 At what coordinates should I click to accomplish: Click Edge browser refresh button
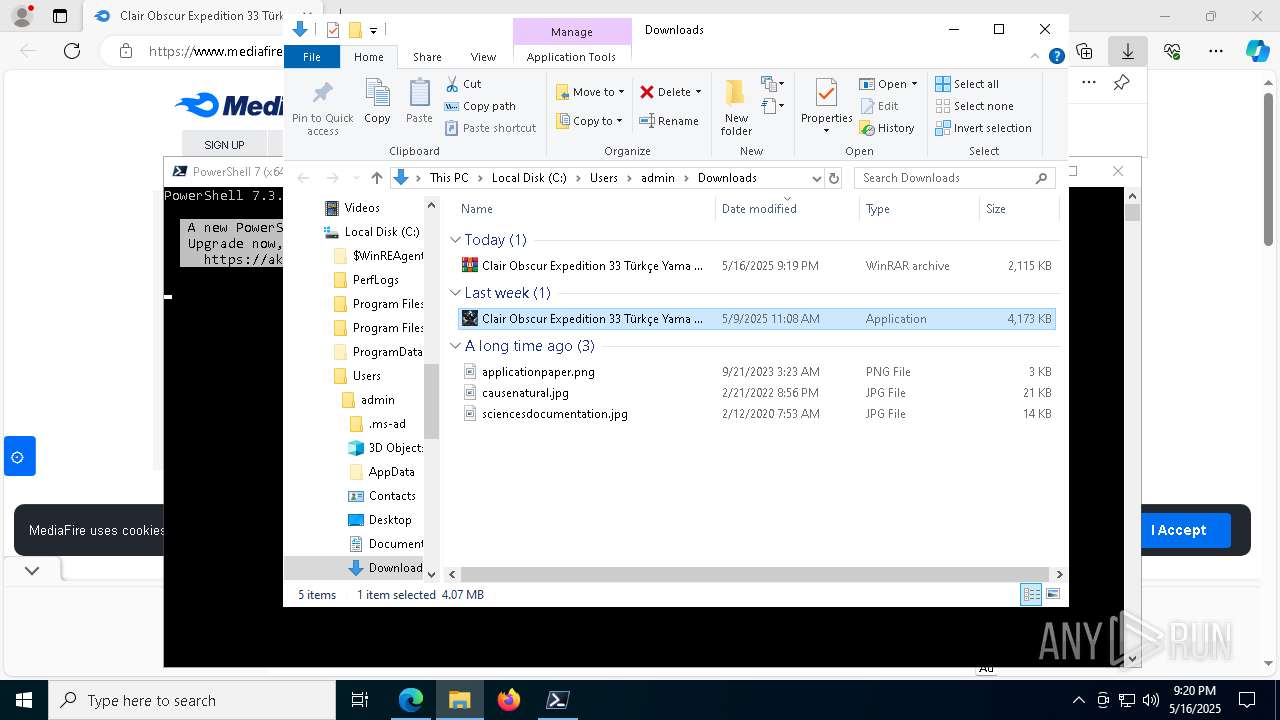pos(72,51)
